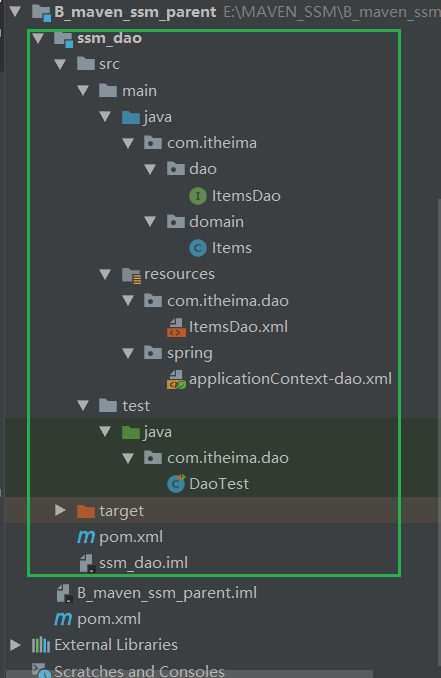Collapse the B_maven_ssm_parent project root
The image size is (441, 678).
point(15,12)
